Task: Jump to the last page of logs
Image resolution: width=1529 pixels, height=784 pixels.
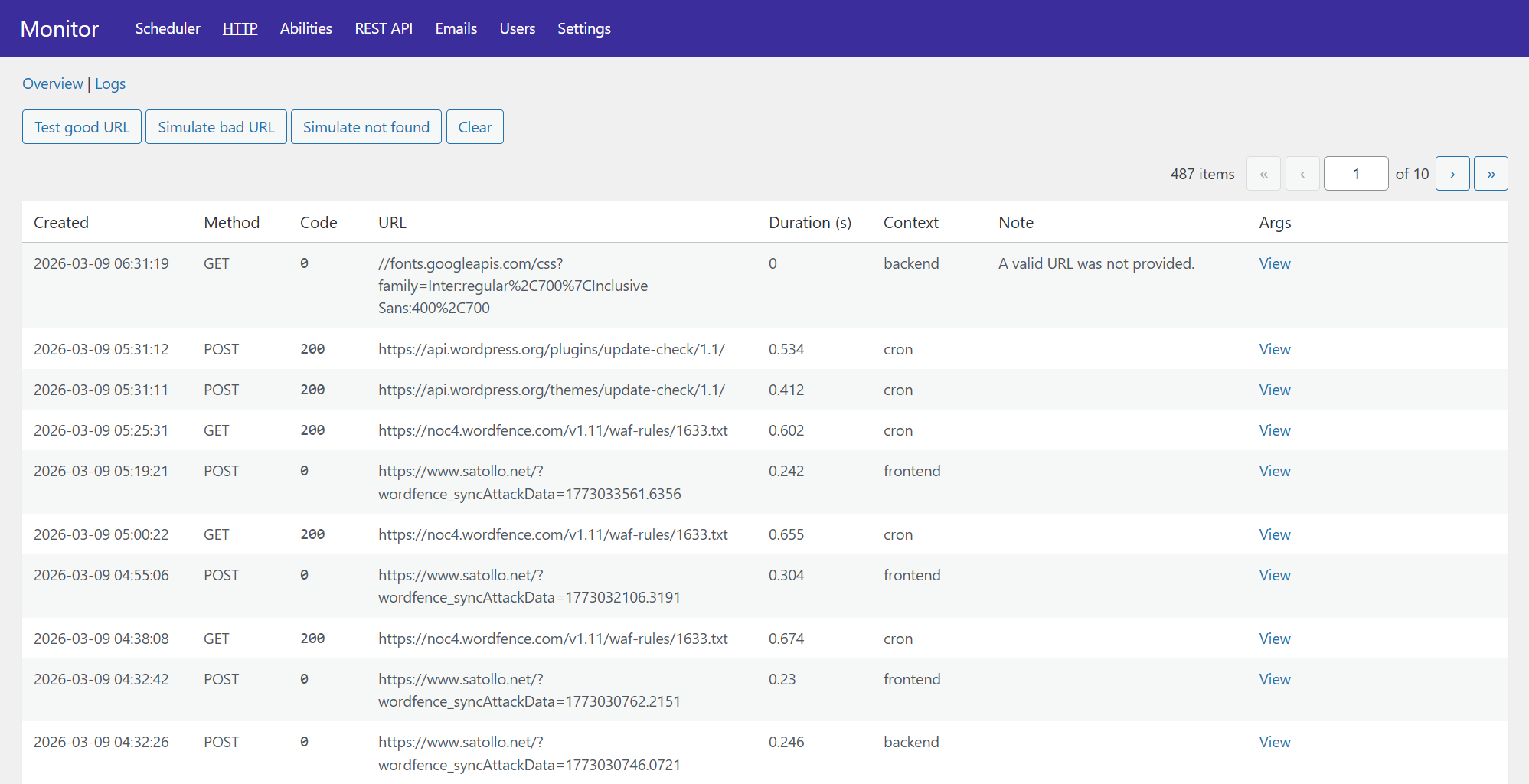Action: pyautogui.click(x=1490, y=174)
